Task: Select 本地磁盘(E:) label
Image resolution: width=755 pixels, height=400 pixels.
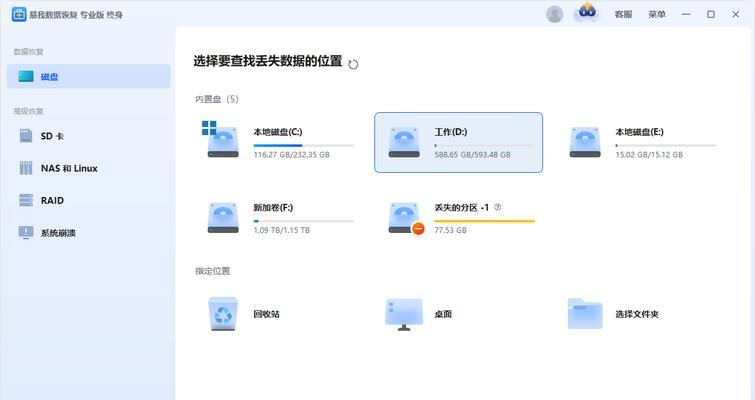Action: click(x=639, y=132)
